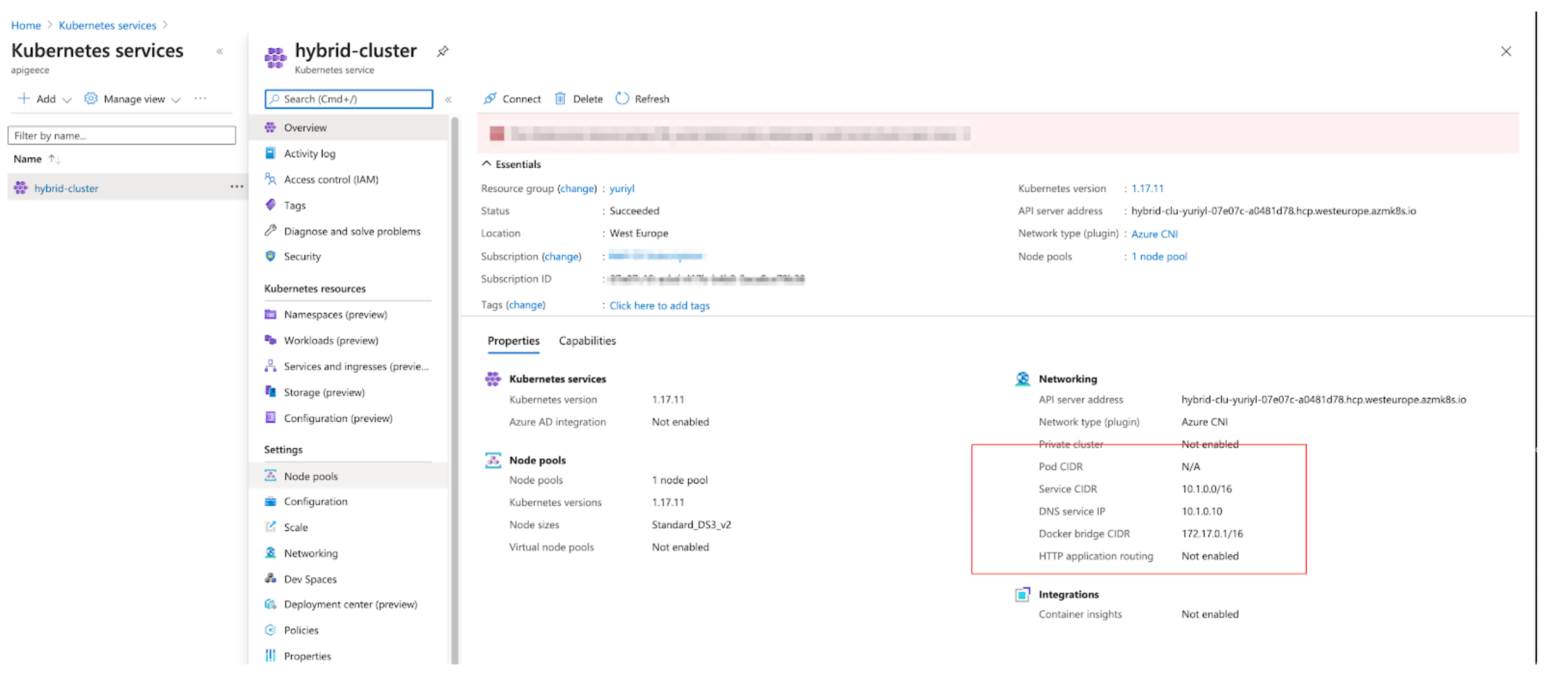The image size is (1568, 685).
Task: Click the Networking settings icon
Action: point(271,553)
